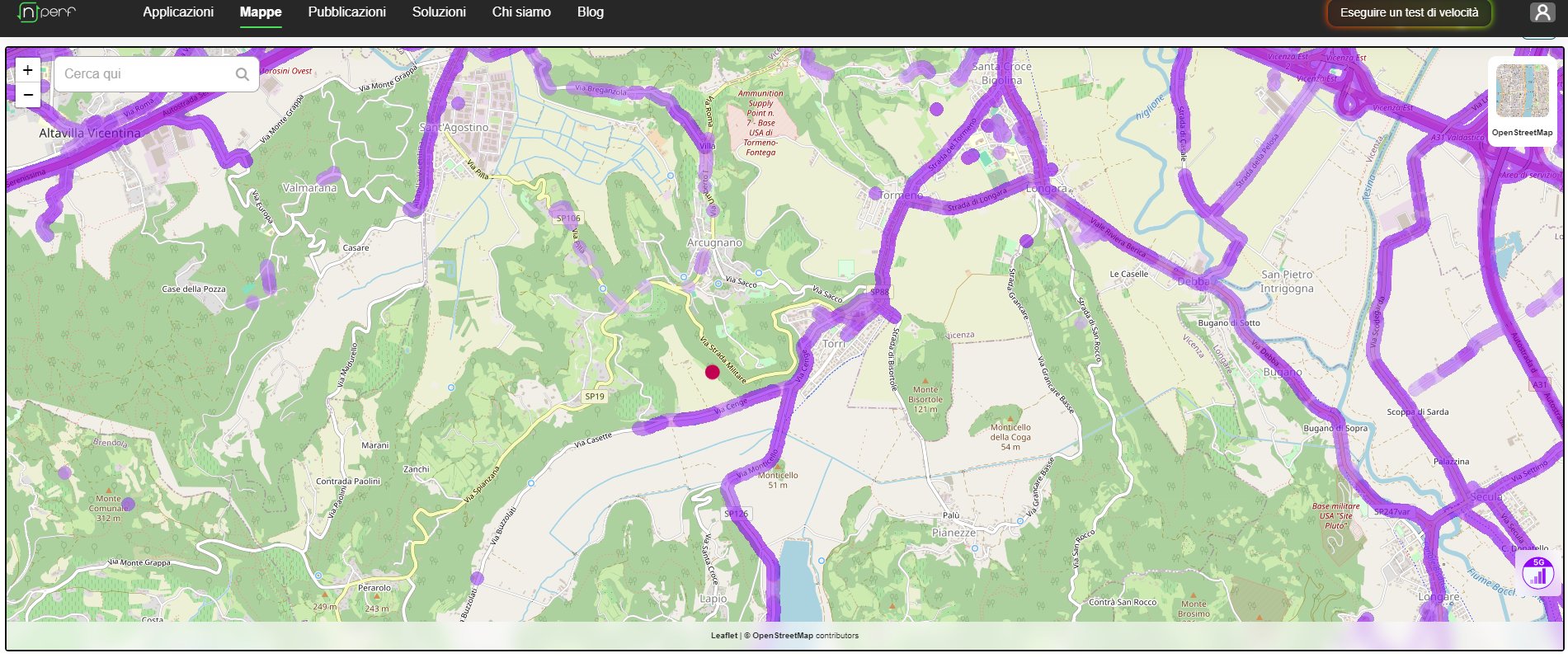Click the red location marker on map
This screenshot has height=658, width=1568.
point(713,372)
